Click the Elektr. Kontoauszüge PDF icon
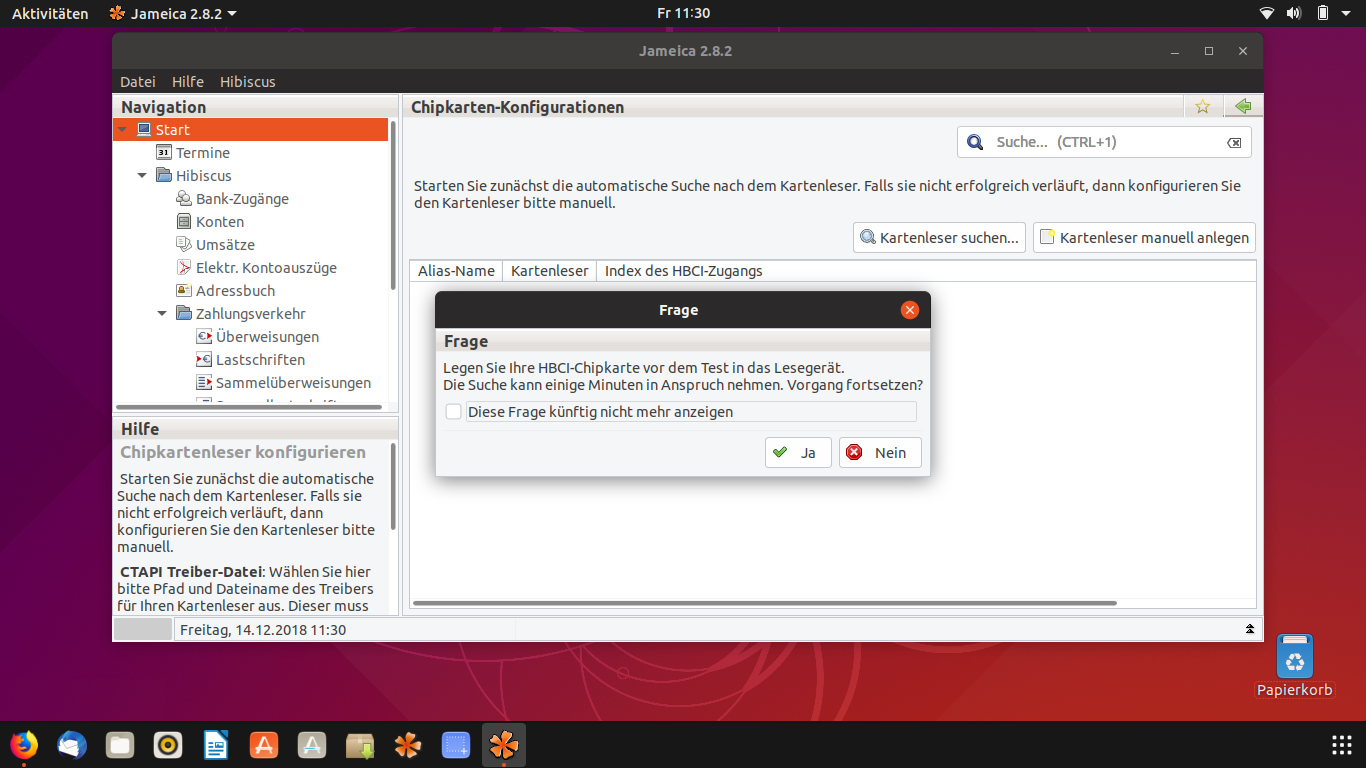1366x768 pixels. pyautogui.click(x=184, y=267)
